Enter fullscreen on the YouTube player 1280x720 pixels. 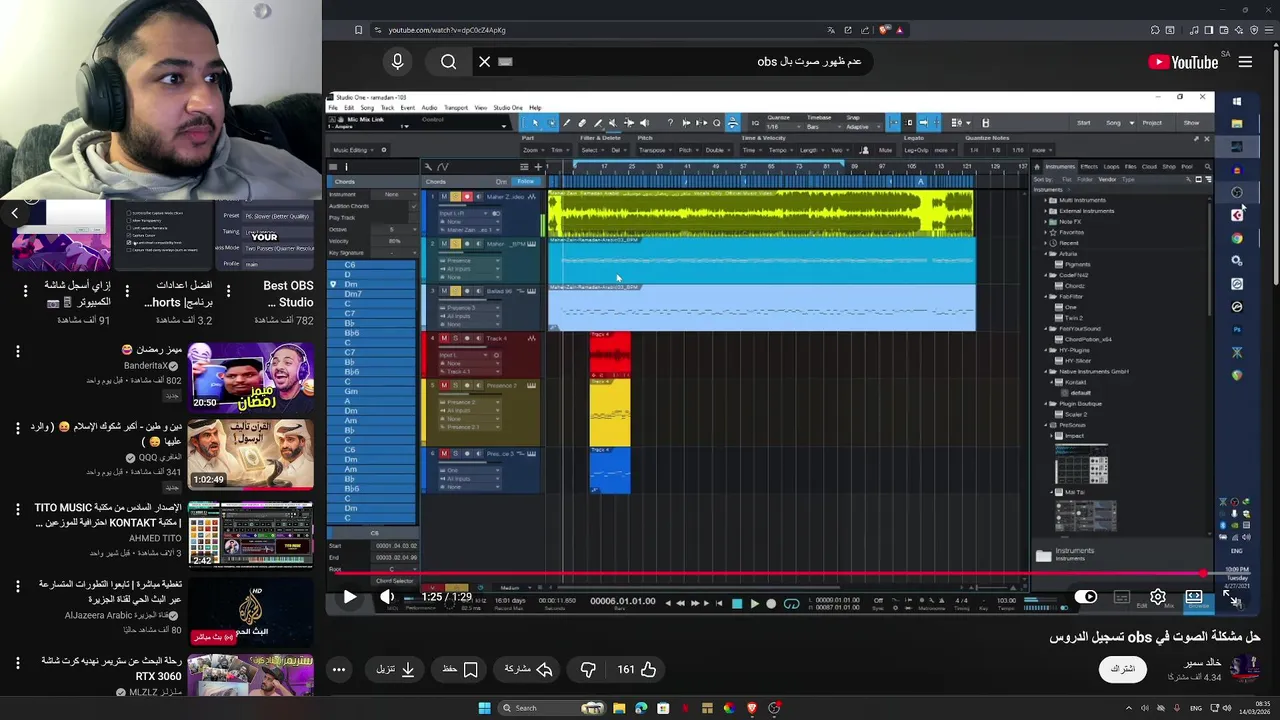(1230, 597)
